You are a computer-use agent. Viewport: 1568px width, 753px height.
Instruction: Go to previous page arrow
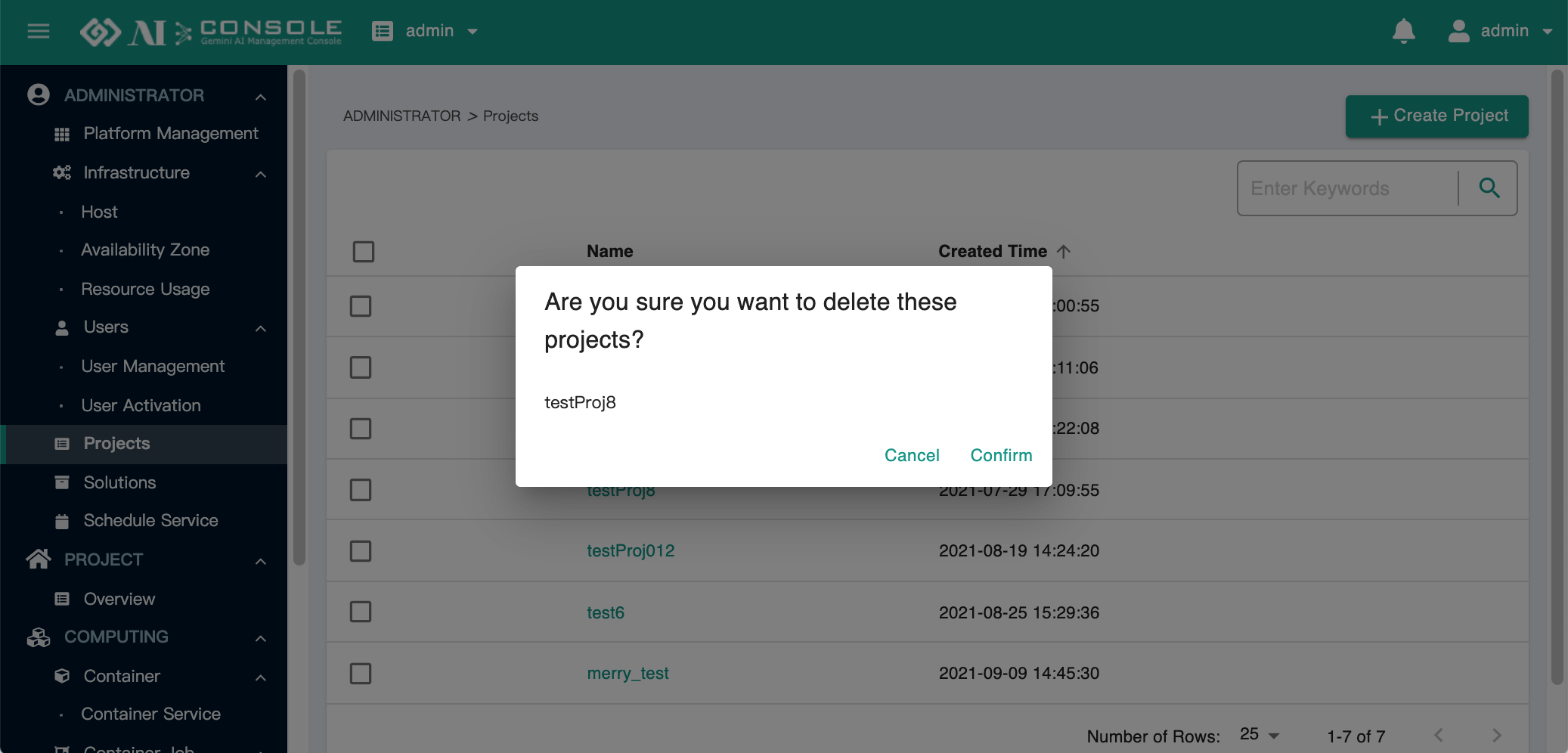coord(1439,735)
